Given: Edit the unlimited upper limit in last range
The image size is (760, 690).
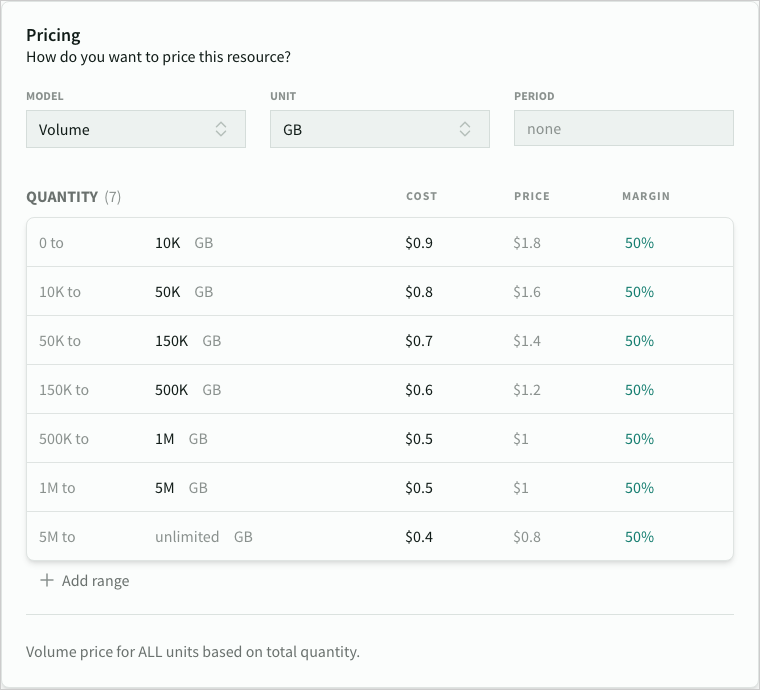Looking at the screenshot, I should (x=187, y=537).
